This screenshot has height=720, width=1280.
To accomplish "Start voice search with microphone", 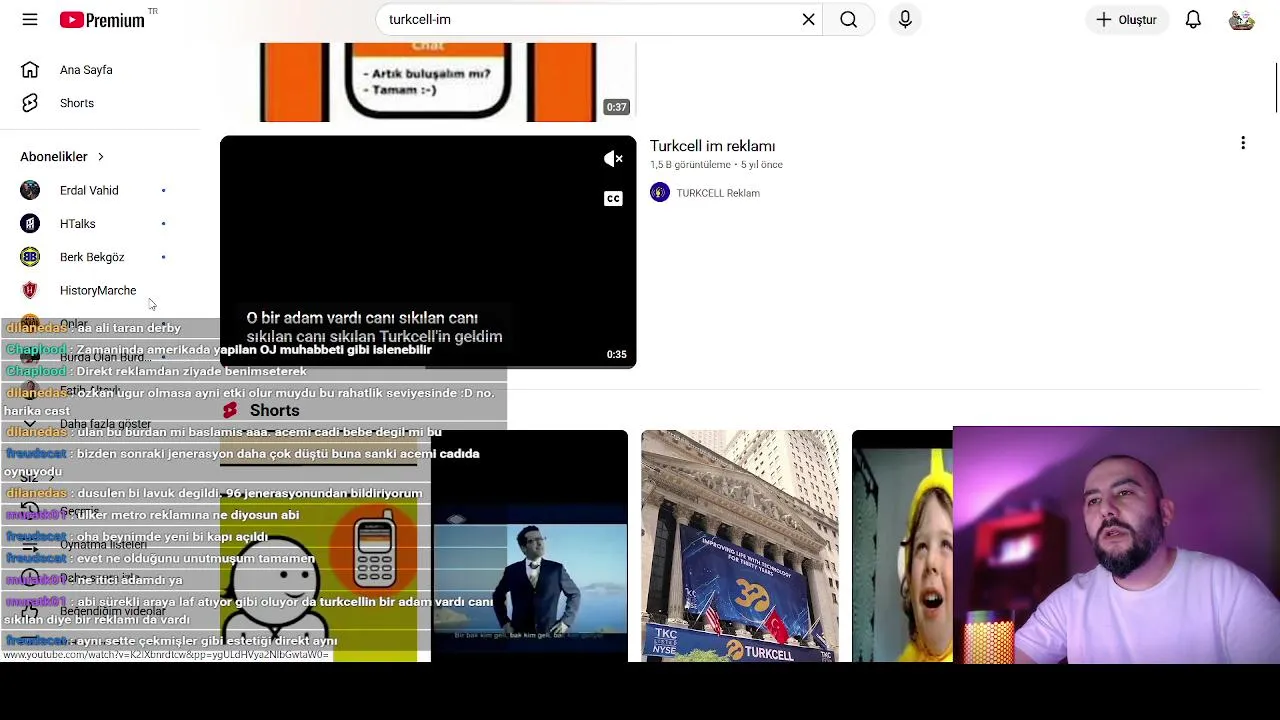I will tap(905, 19).
